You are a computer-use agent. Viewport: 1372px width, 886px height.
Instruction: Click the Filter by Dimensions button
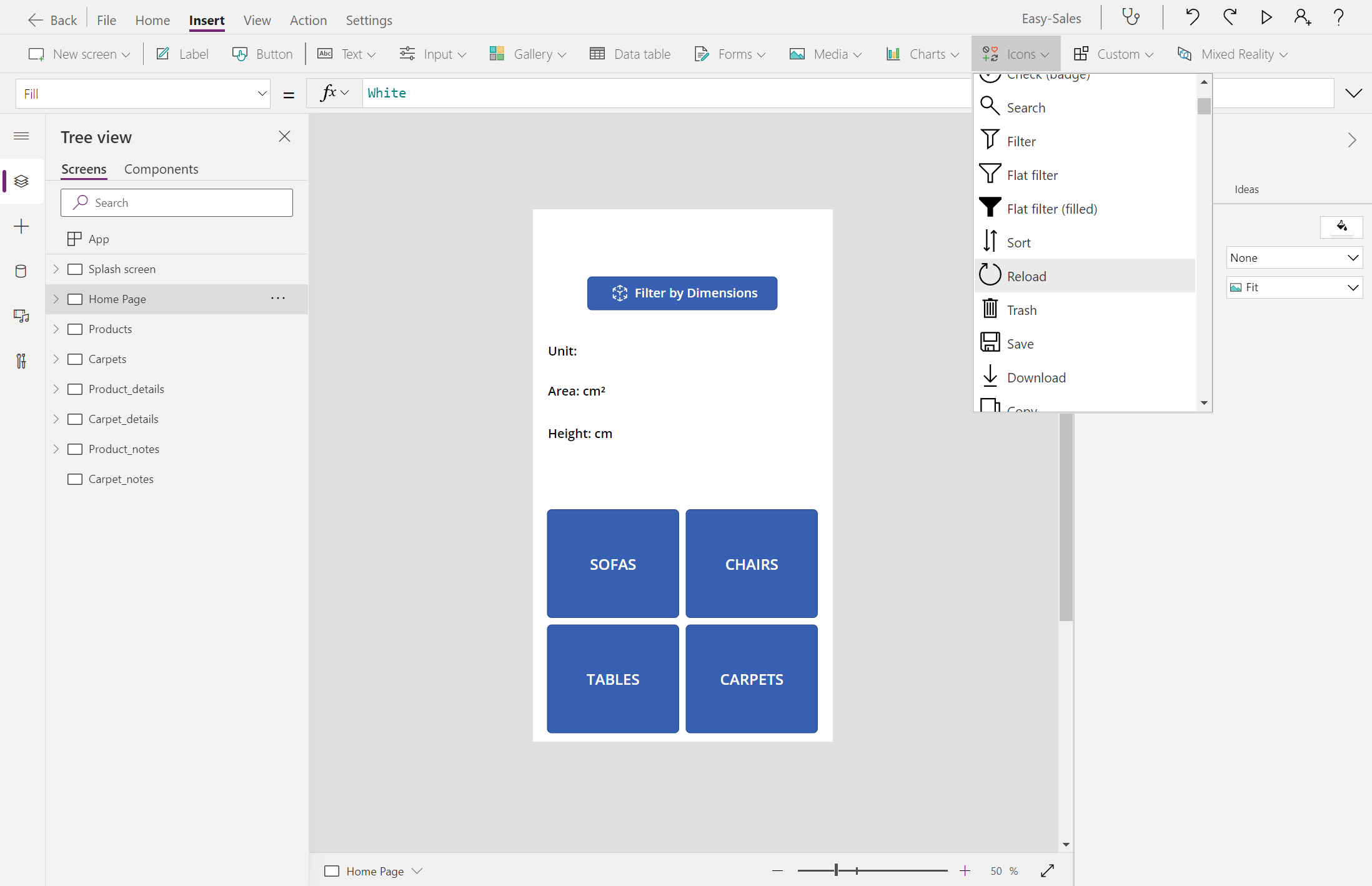[682, 293]
